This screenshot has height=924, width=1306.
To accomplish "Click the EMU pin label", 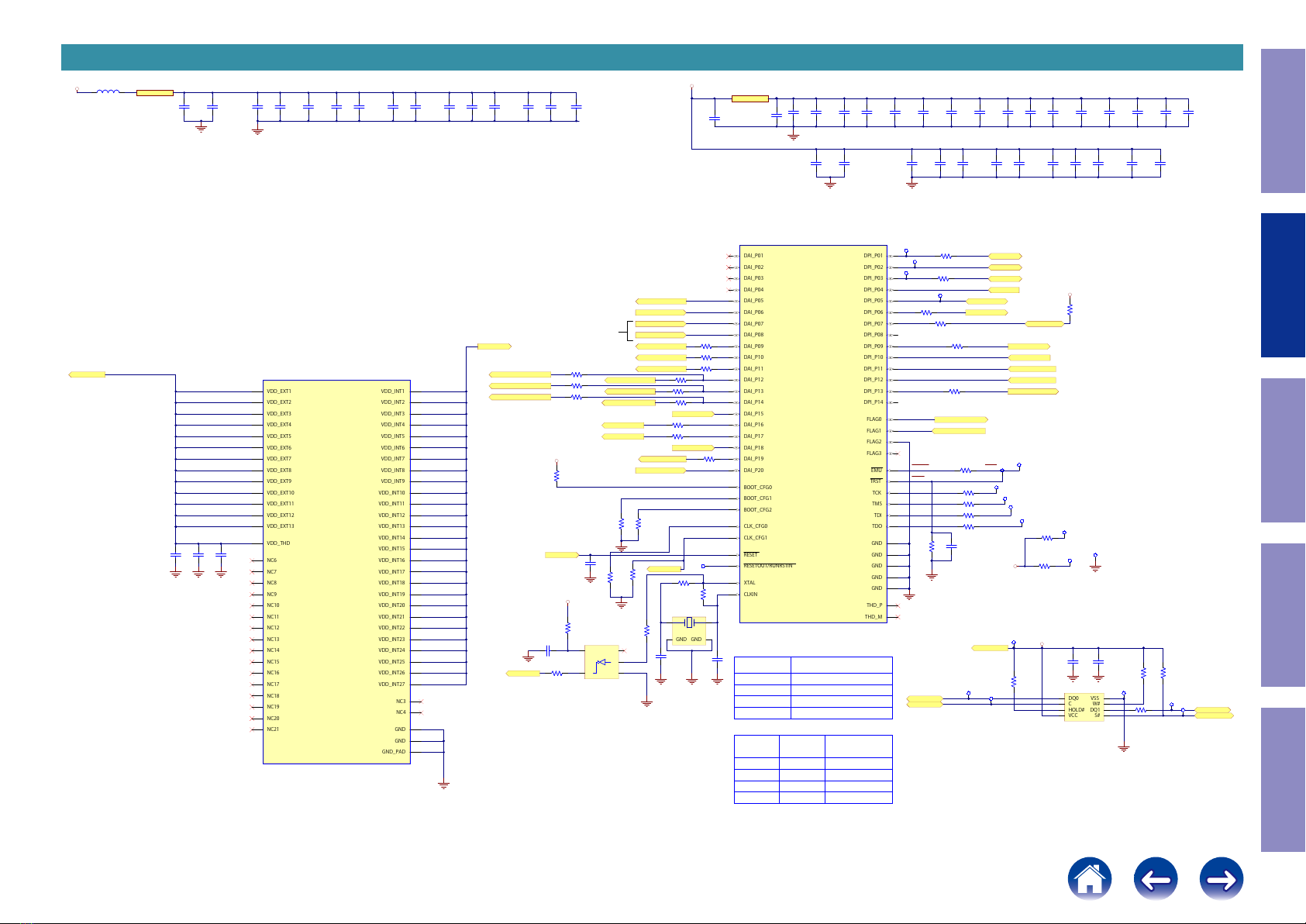I will coord(877,471).
